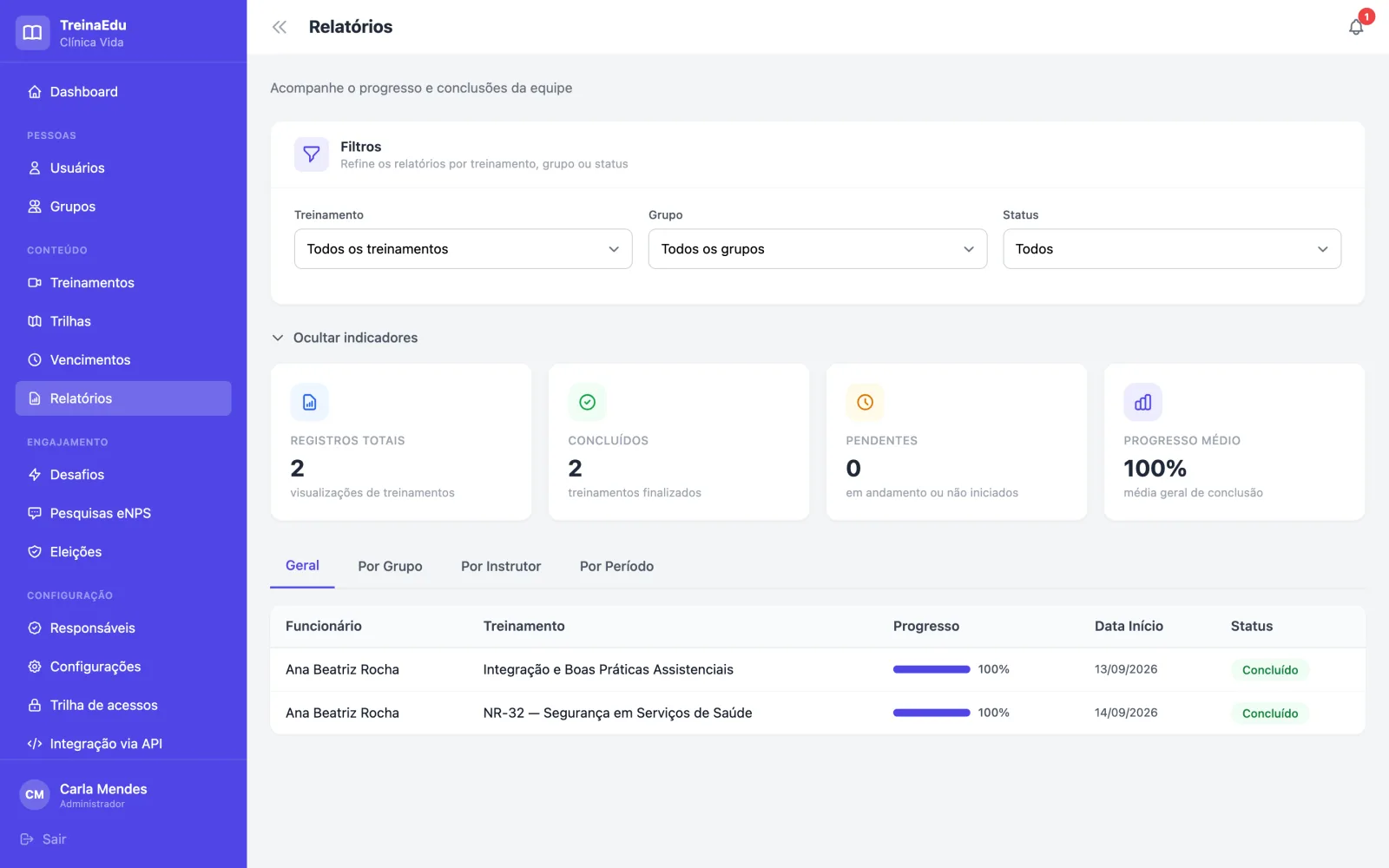Viewport: 1389px width, 868px height.
Task: Click the Concluídos green check icon
Action: tap(588, 402)
